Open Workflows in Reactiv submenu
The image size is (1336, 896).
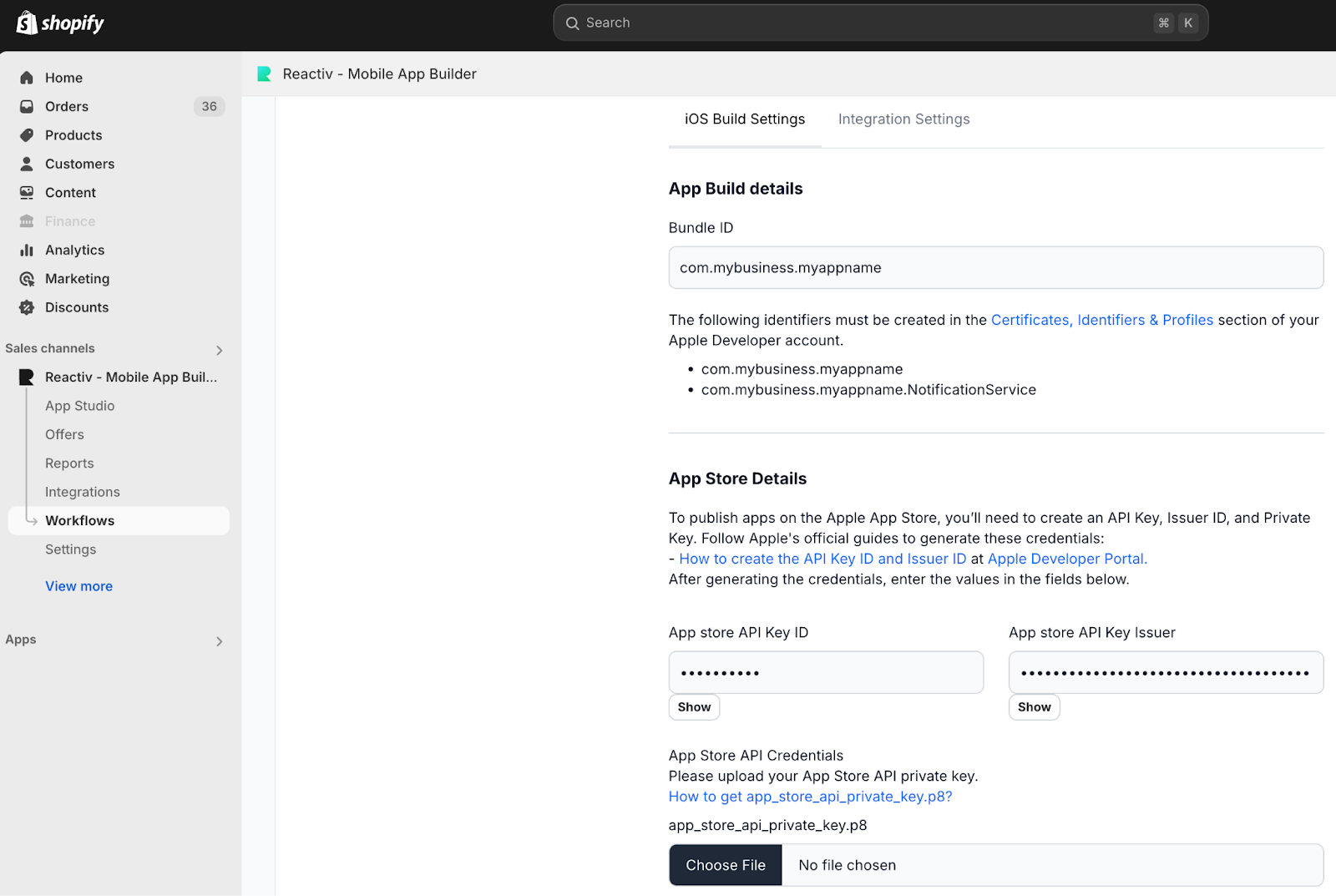(x=80, y=520)
